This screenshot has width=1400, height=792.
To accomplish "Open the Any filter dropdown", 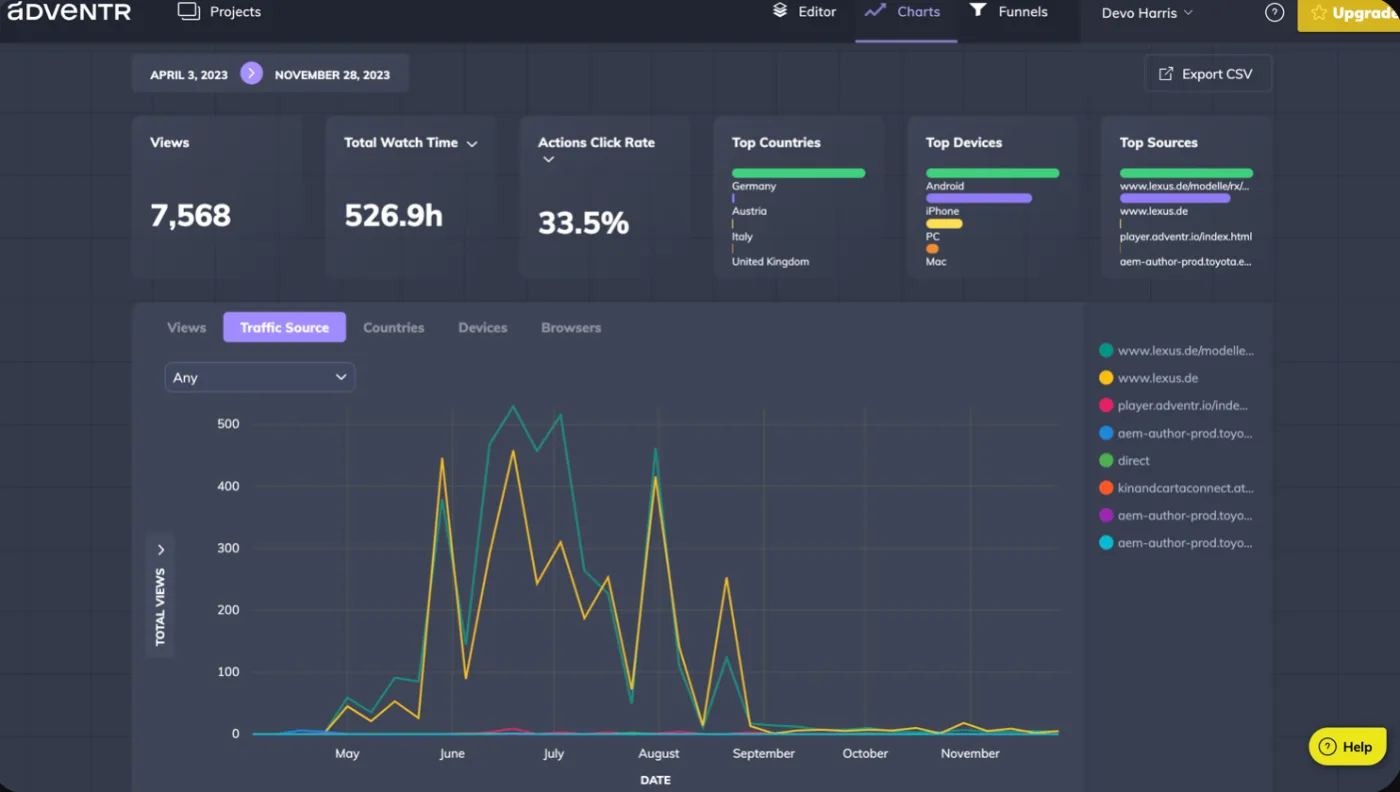I will coord(260,377).
